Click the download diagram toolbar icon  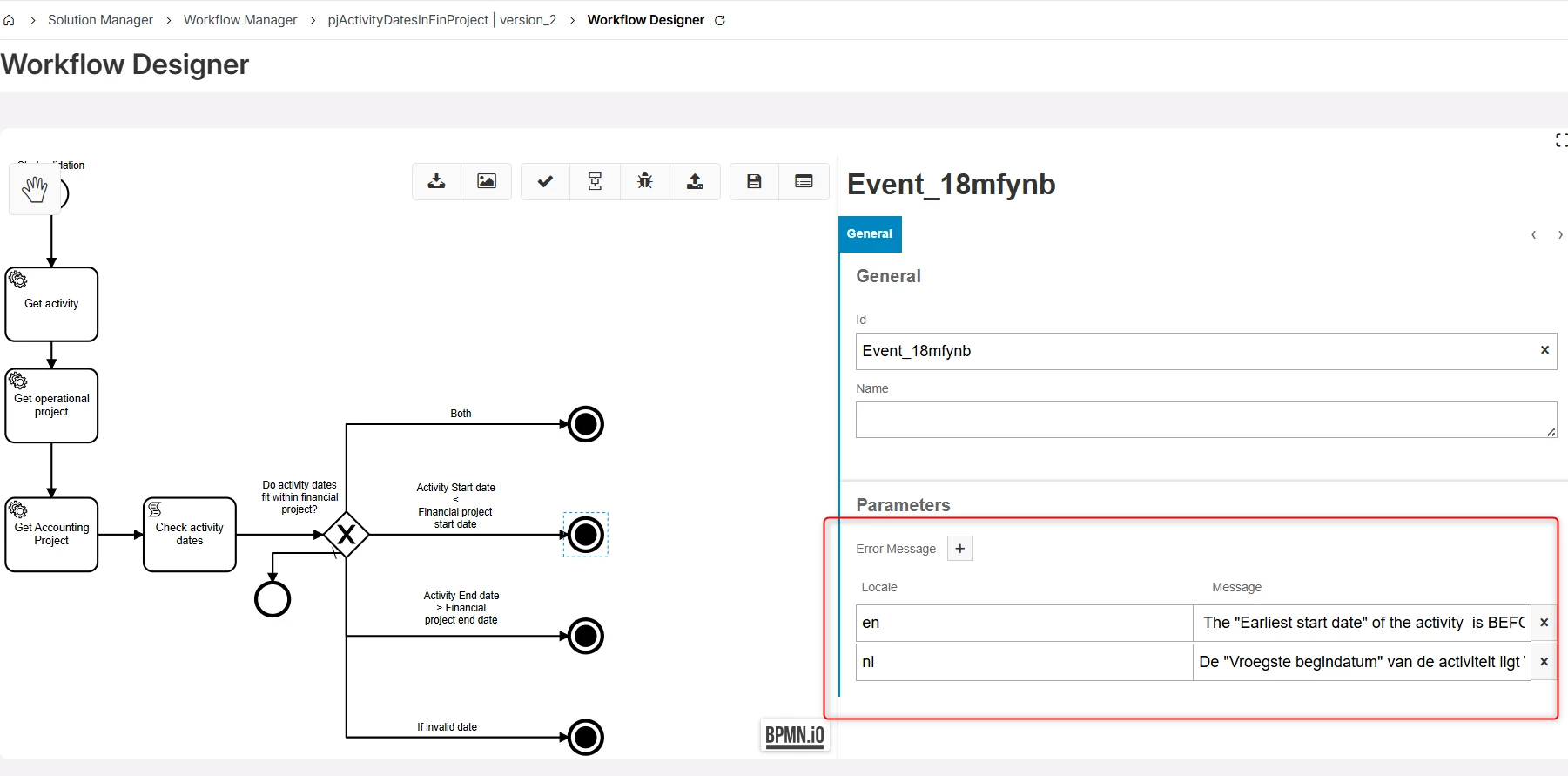437,181
